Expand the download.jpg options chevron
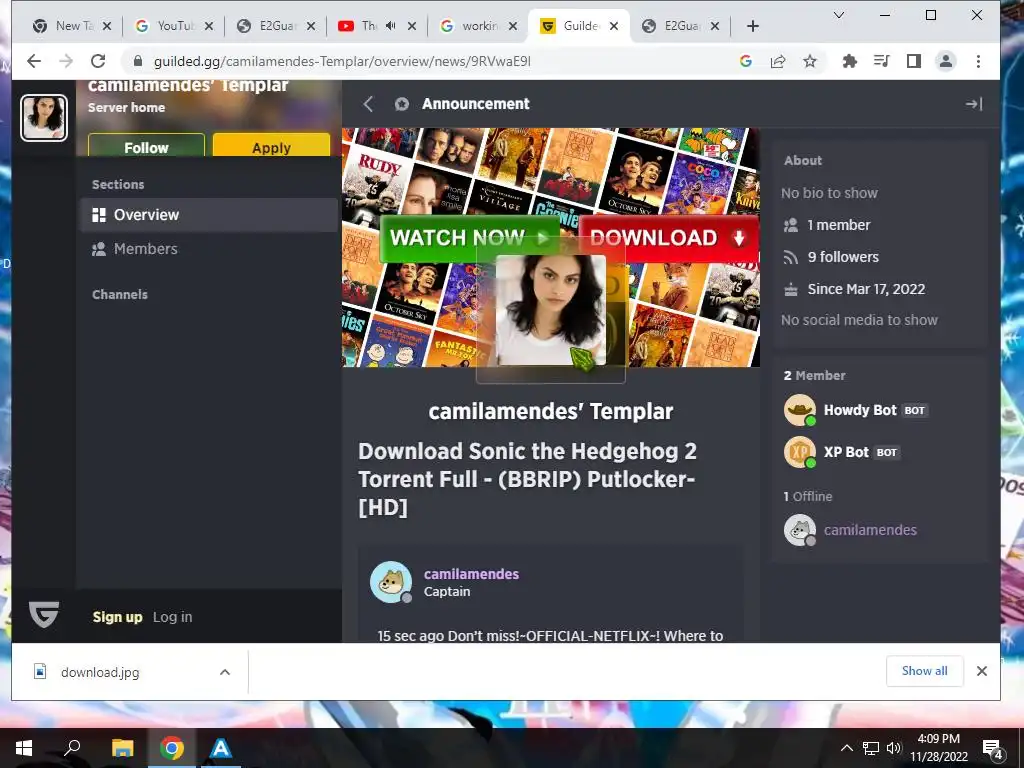This screenshot has width=1024, height=768. (x=225, y=672)
